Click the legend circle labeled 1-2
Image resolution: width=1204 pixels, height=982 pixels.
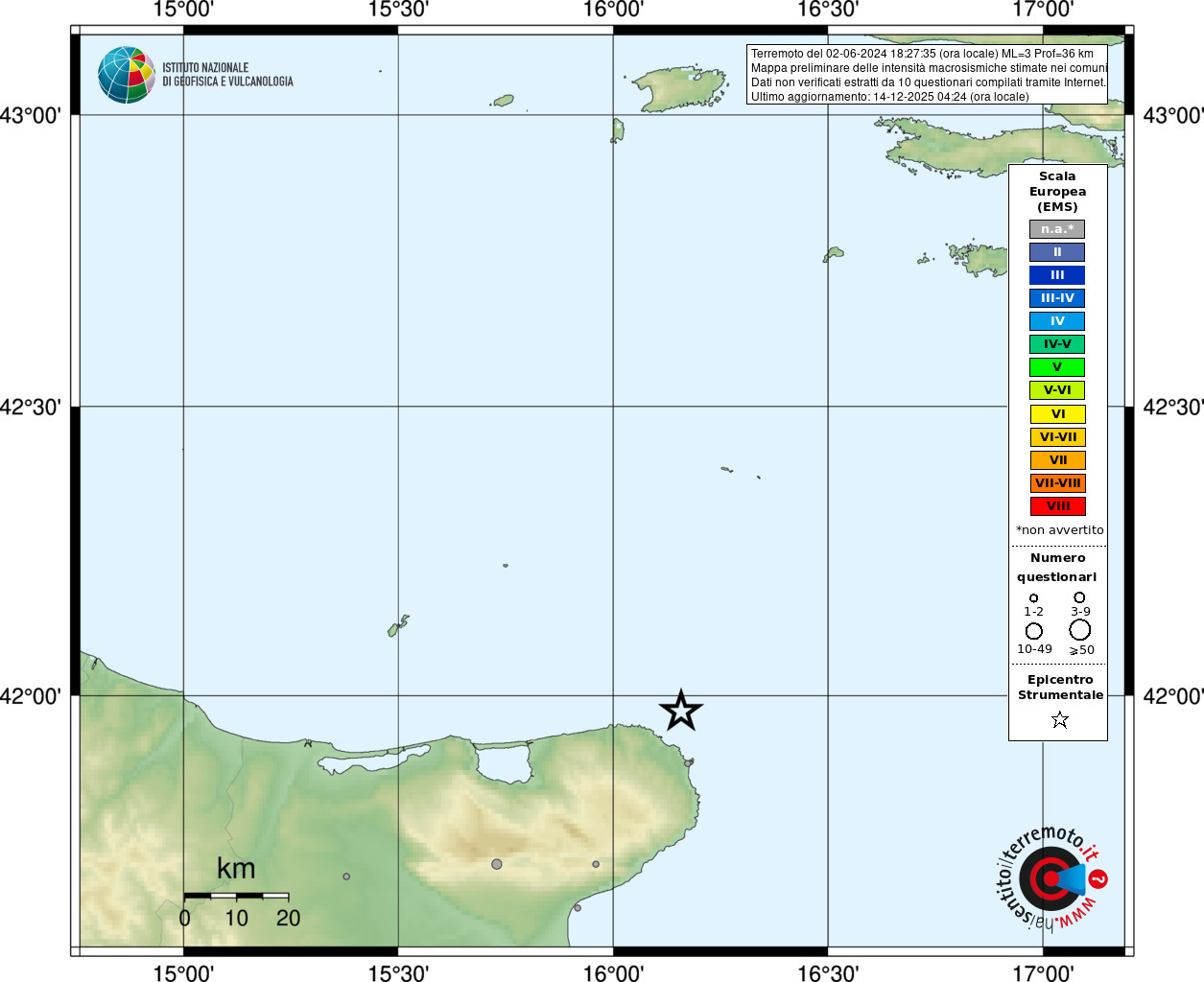[x=1033, y=598]
